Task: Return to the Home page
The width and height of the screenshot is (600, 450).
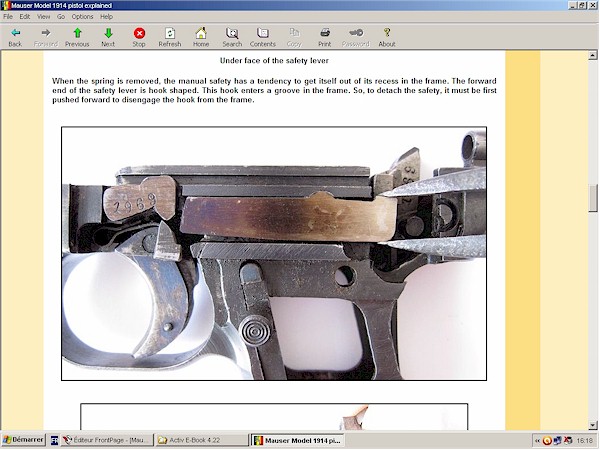Action: pyautogui.click(x=201, y=37)
